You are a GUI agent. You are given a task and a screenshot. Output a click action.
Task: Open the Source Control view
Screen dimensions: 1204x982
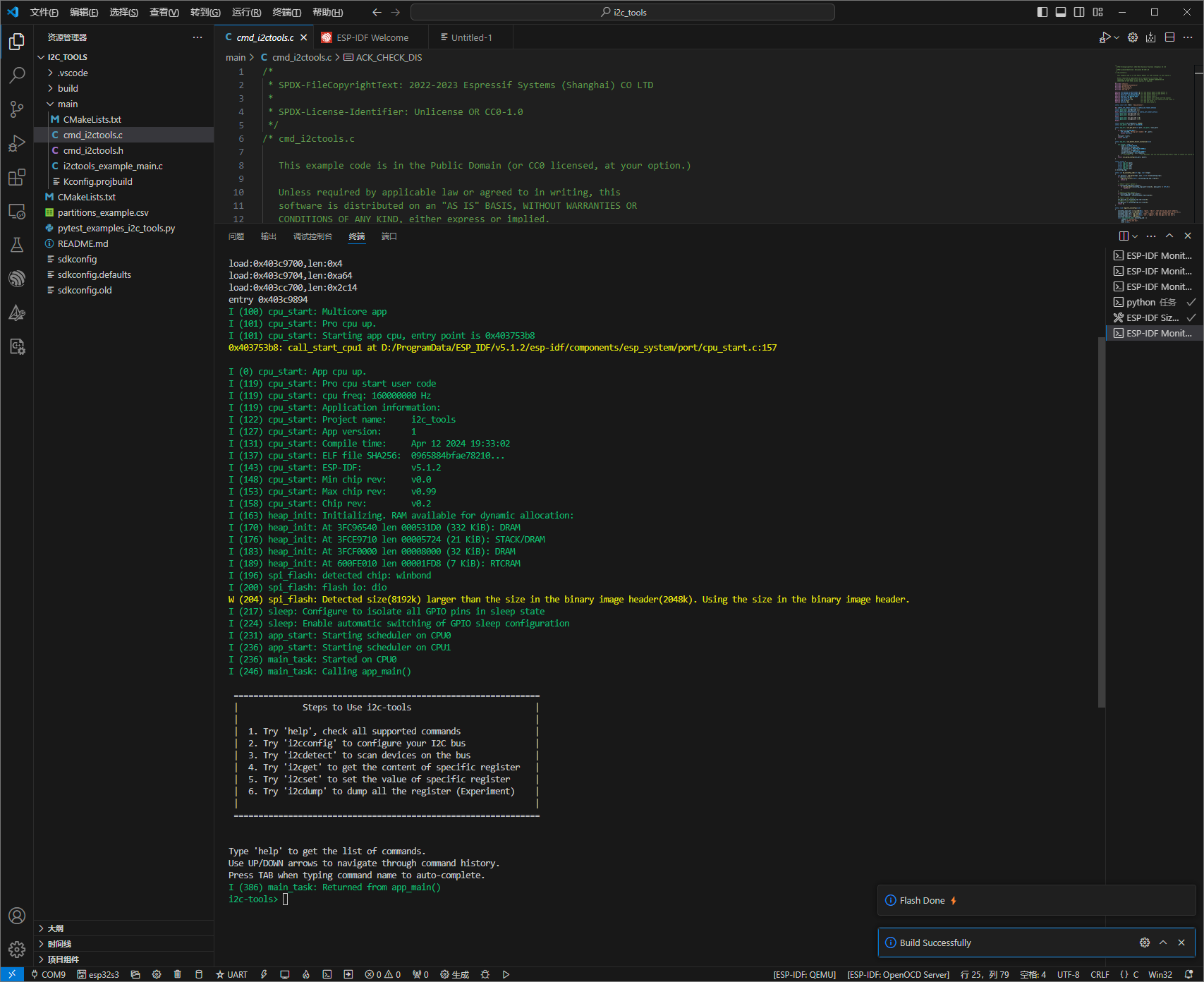(x=17, y=109)
